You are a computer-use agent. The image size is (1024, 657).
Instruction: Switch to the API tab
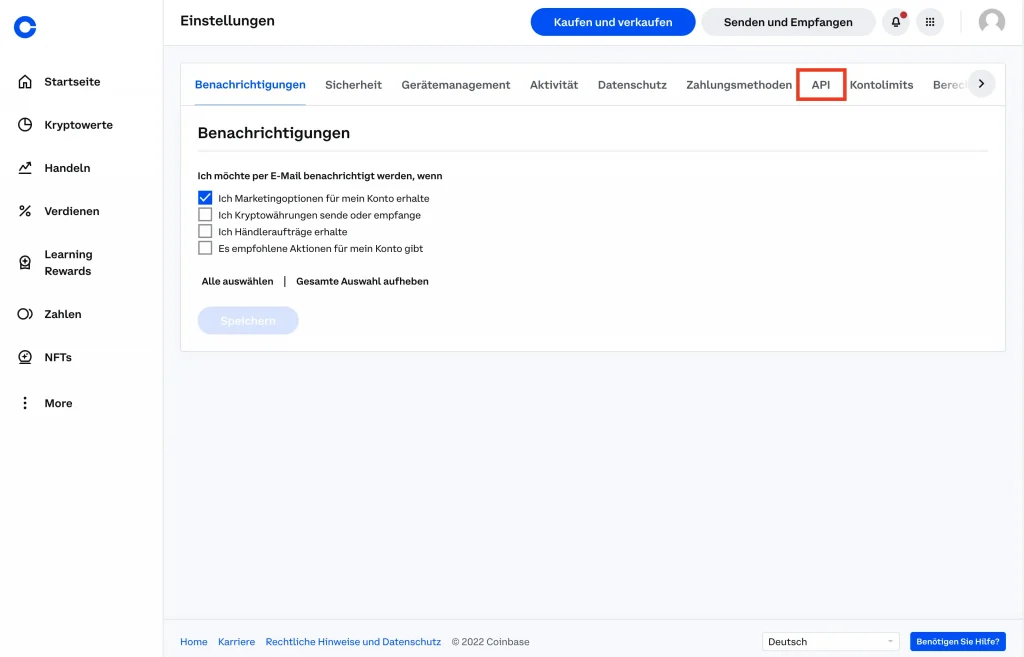click(821, 85)
